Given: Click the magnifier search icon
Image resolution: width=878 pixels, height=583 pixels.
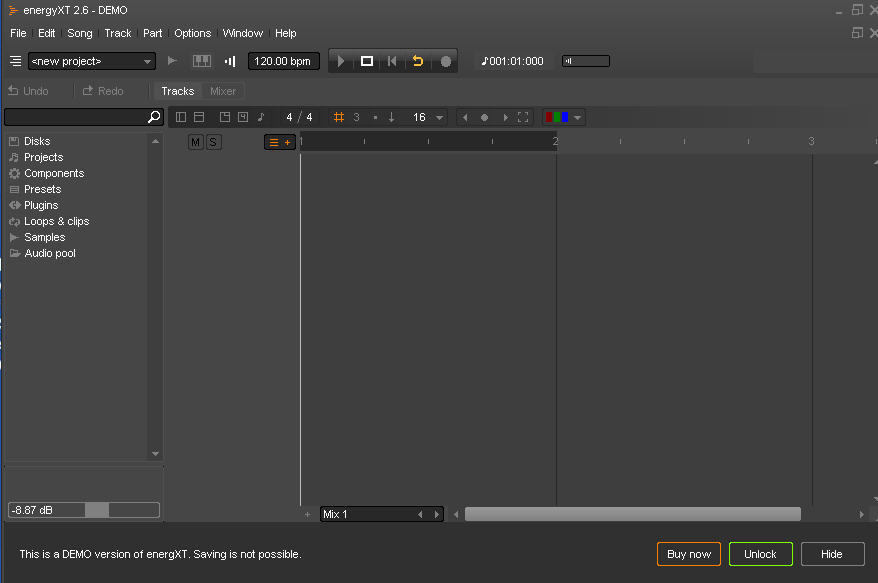Looking at the screenshot, I should pyautogui.click(x=154, y=117).
